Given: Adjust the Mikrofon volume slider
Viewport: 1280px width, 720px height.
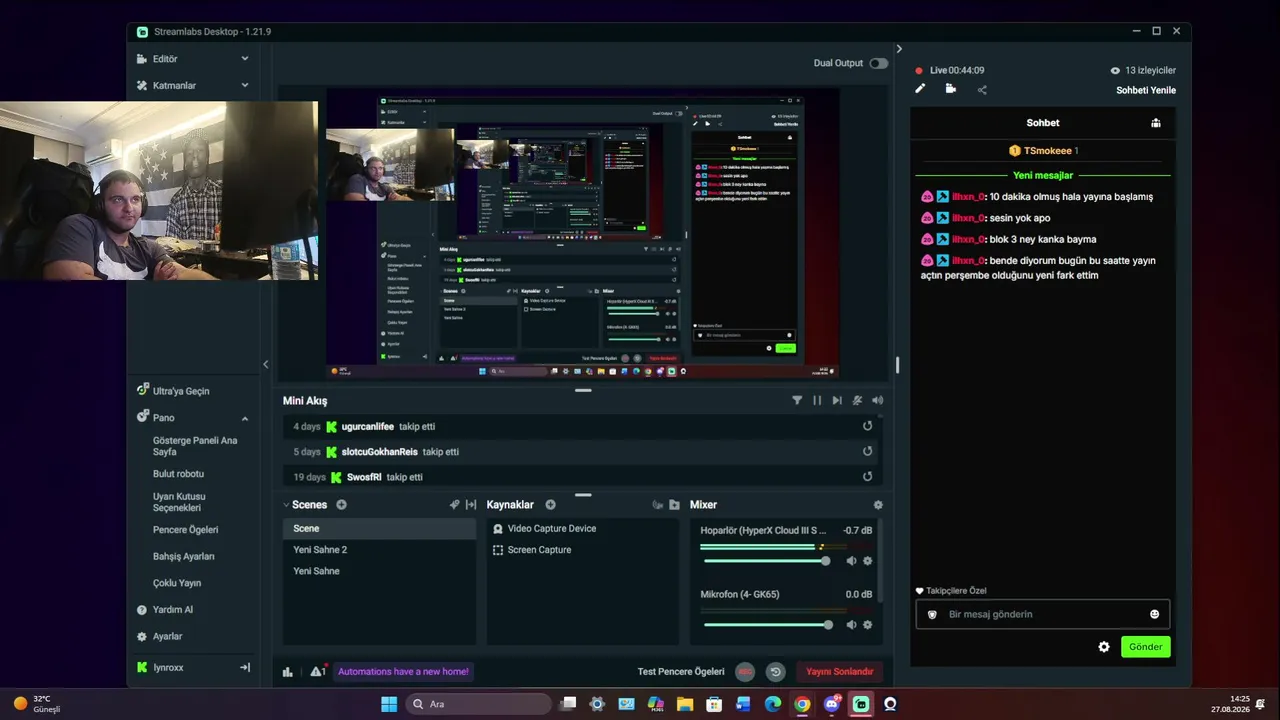Looking at the screenshot, I should pyautogui.click(x=767, y=625).
